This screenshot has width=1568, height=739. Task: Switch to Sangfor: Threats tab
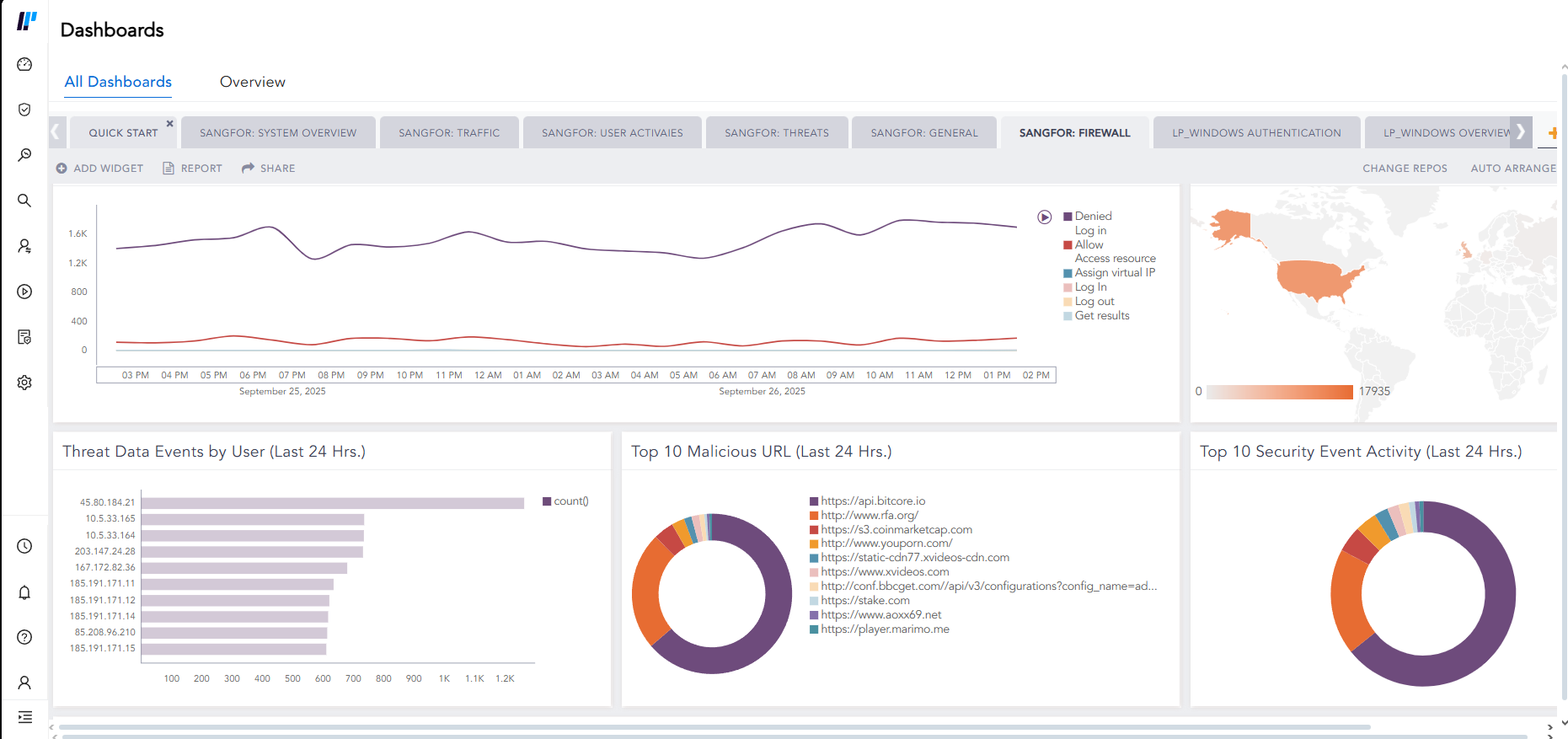tap(776, 133)
